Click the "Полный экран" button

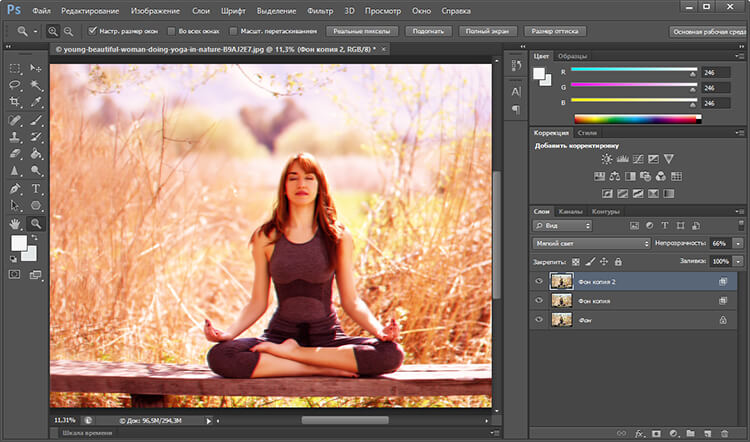pos(490,31)
